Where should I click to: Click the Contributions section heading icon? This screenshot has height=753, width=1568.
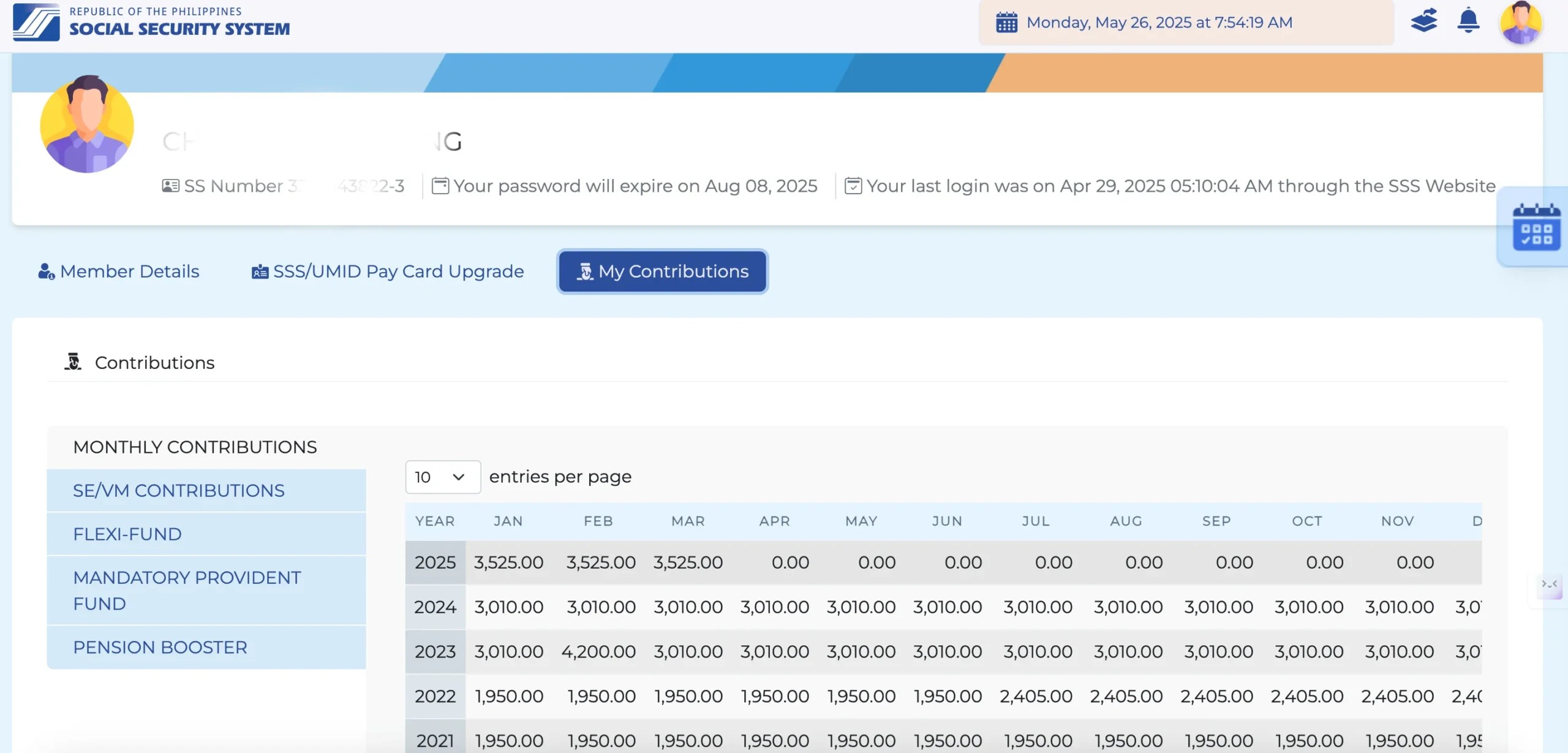click(73, 362)
